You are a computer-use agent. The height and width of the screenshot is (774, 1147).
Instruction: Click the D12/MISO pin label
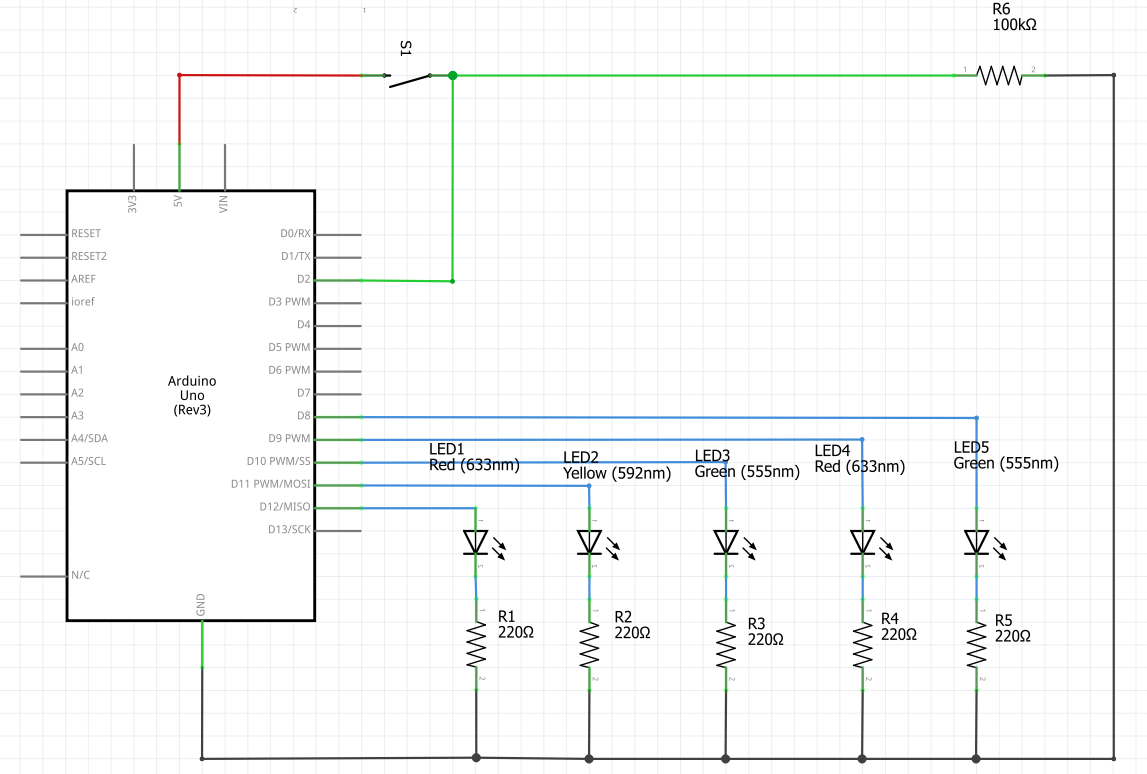point(285,506)
